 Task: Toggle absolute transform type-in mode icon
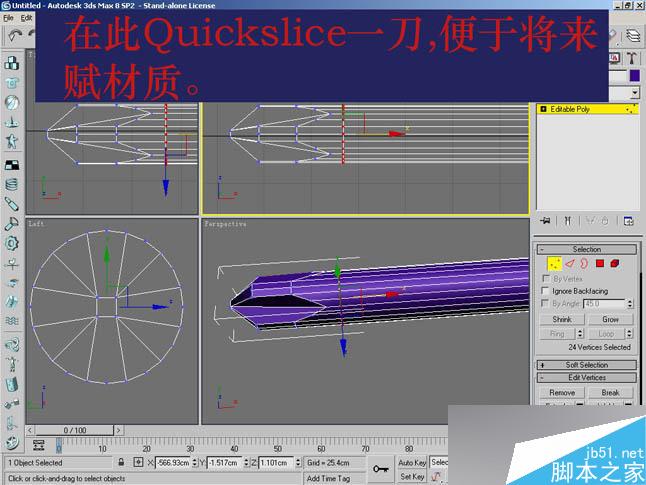[138, 462]
